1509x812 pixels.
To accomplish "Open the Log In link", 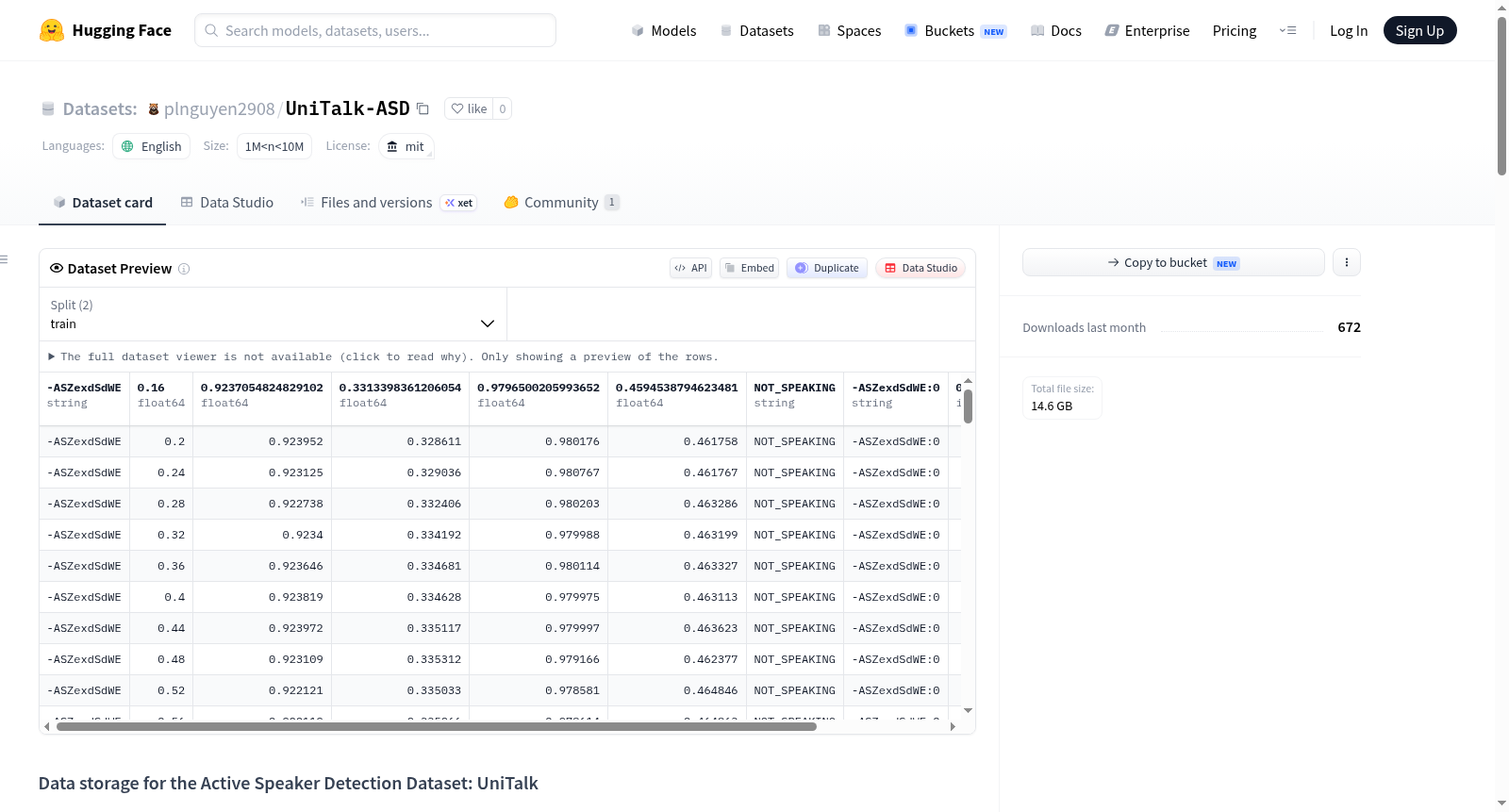I will pos(1349,30).
